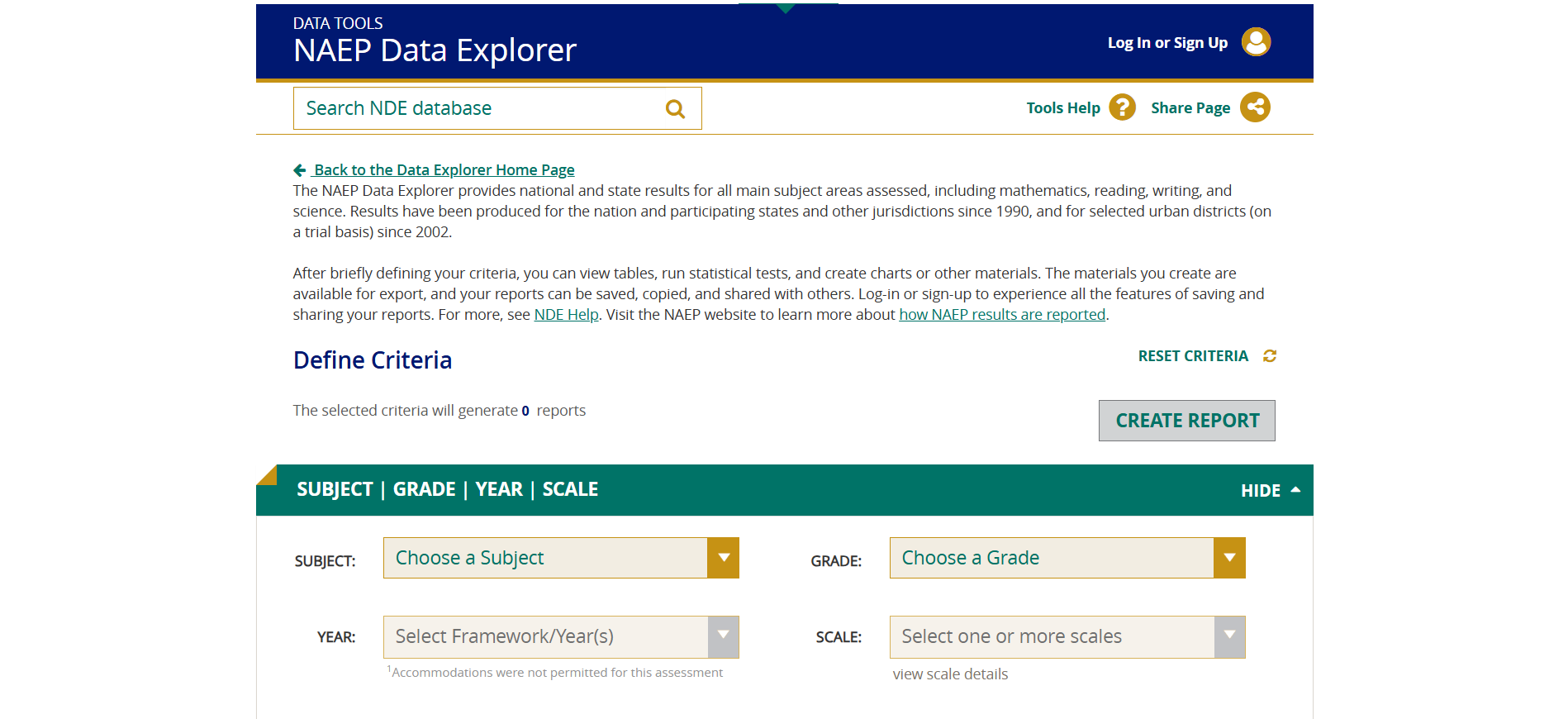Click the Scale dropdown gray arrow
The height and width of the screenshot is (719, 1568).
(1229, 637)
